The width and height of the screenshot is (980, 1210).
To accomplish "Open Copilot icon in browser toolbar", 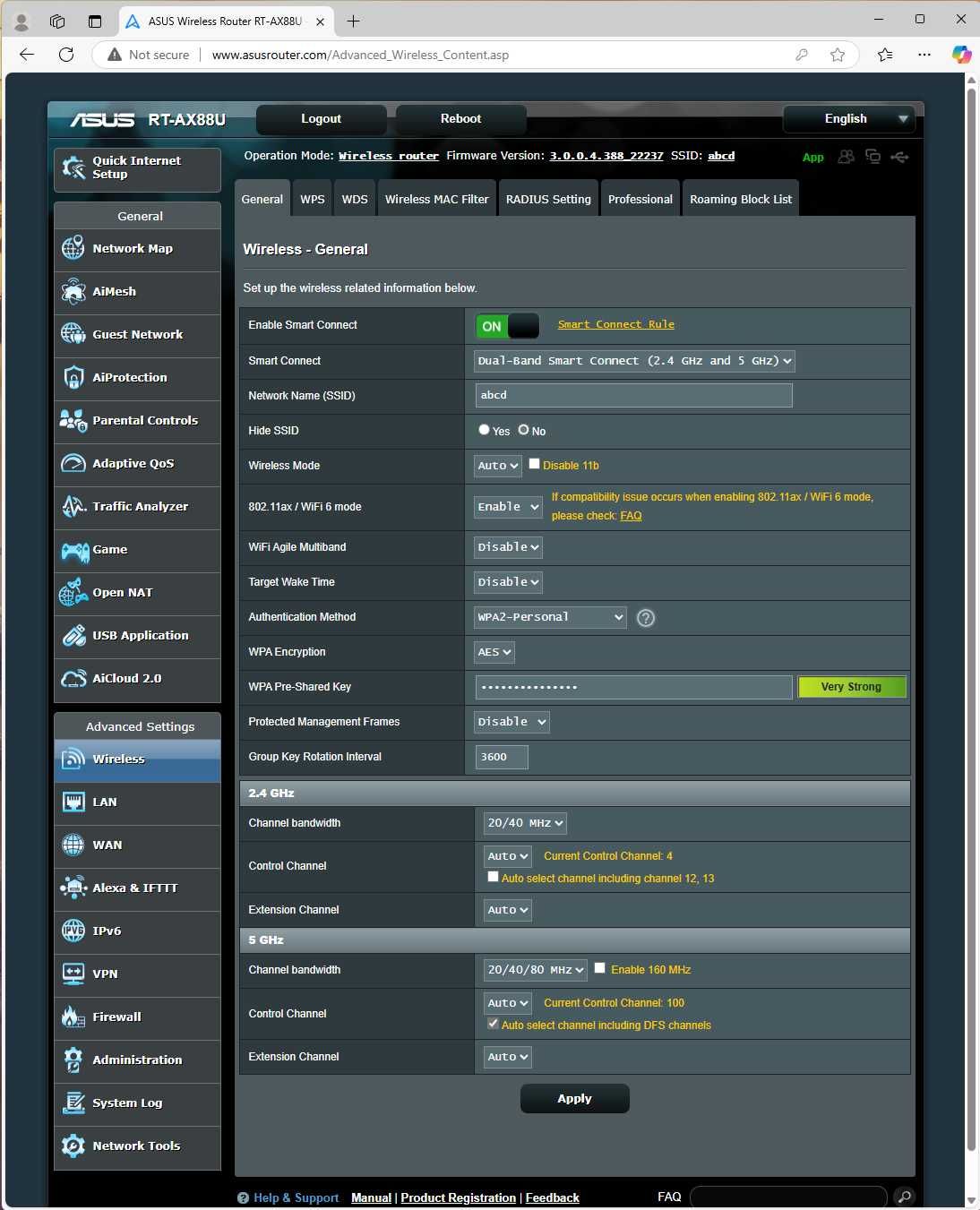I will click(961, 55).
